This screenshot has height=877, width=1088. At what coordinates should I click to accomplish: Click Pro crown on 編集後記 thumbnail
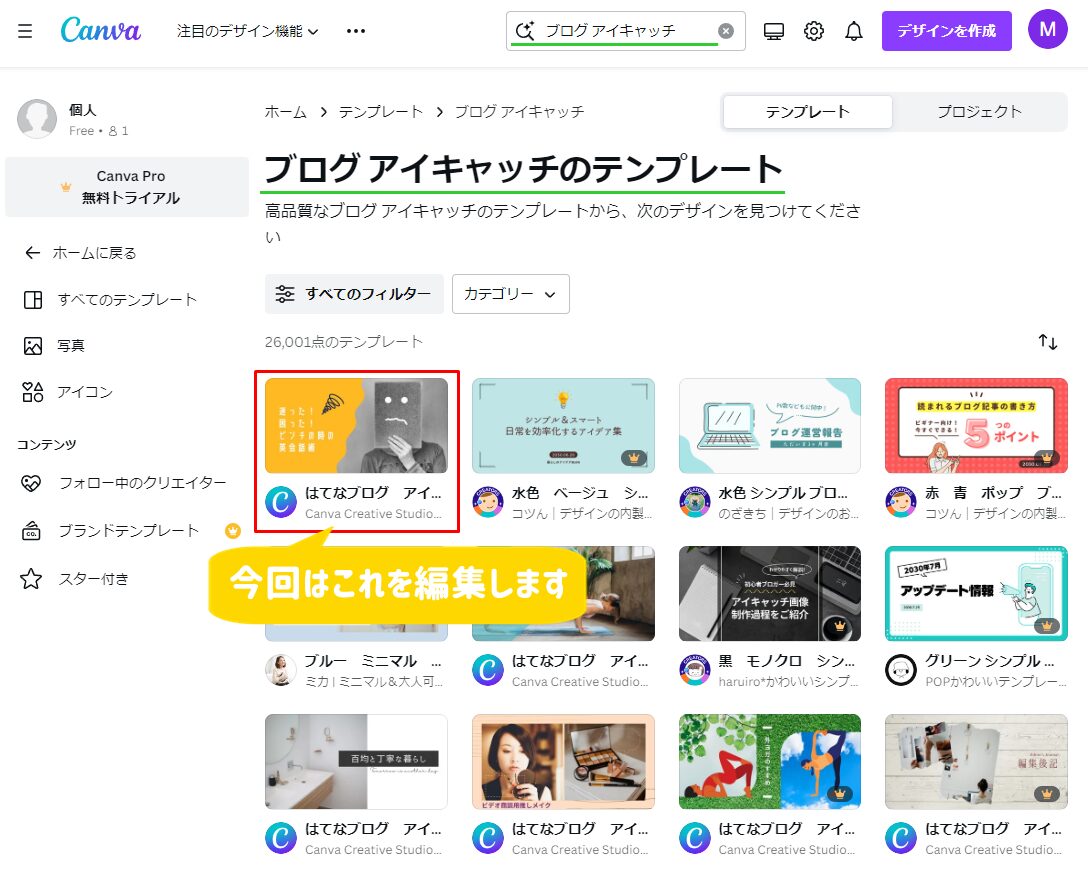1047,794
